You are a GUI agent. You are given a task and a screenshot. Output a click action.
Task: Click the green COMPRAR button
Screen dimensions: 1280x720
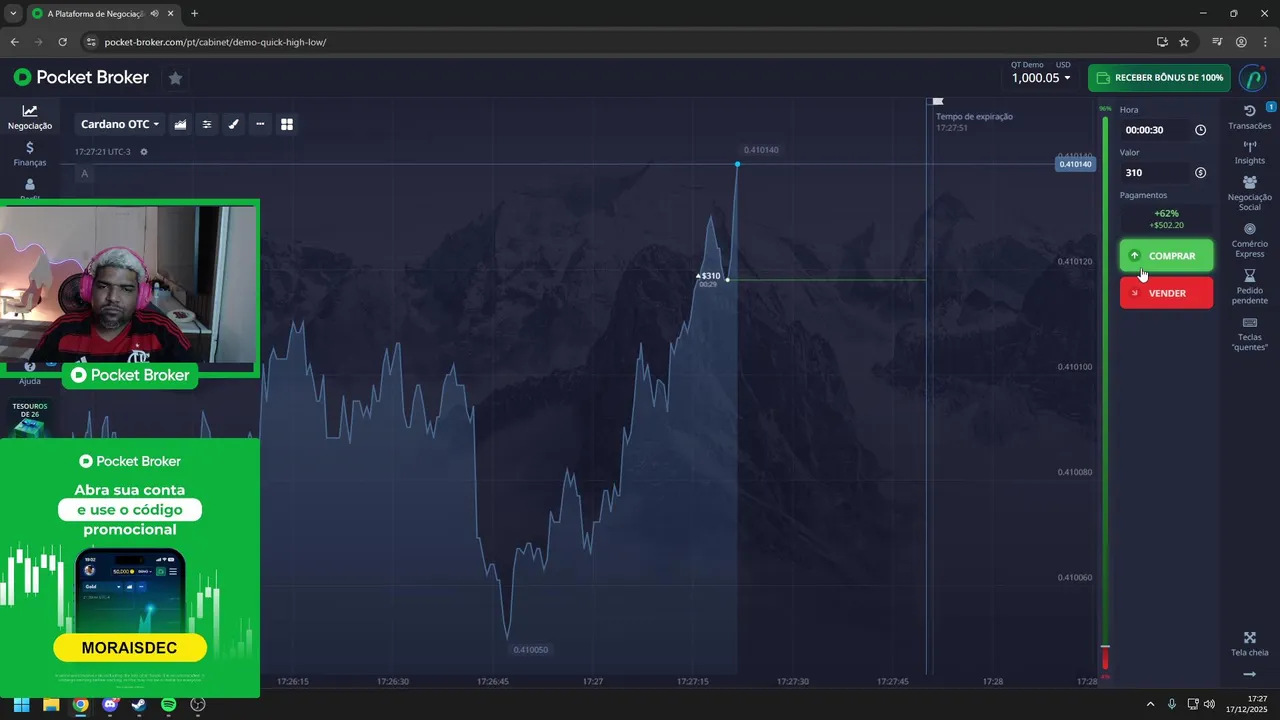(x=1166, y=256)
